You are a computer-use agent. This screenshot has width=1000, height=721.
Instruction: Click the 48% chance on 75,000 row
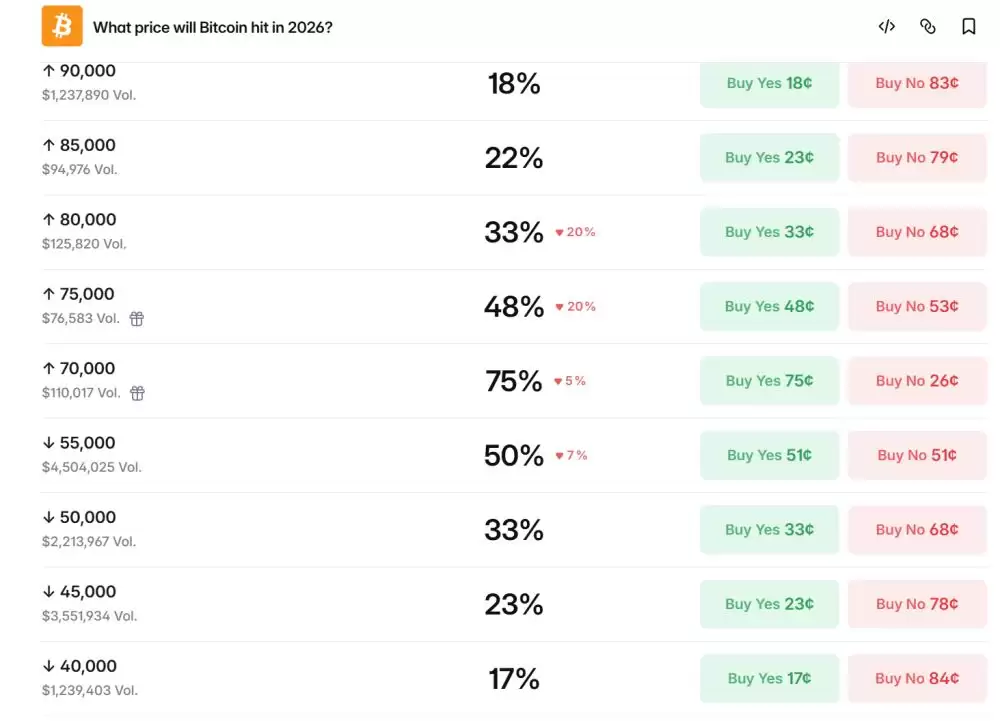(514, 307)
